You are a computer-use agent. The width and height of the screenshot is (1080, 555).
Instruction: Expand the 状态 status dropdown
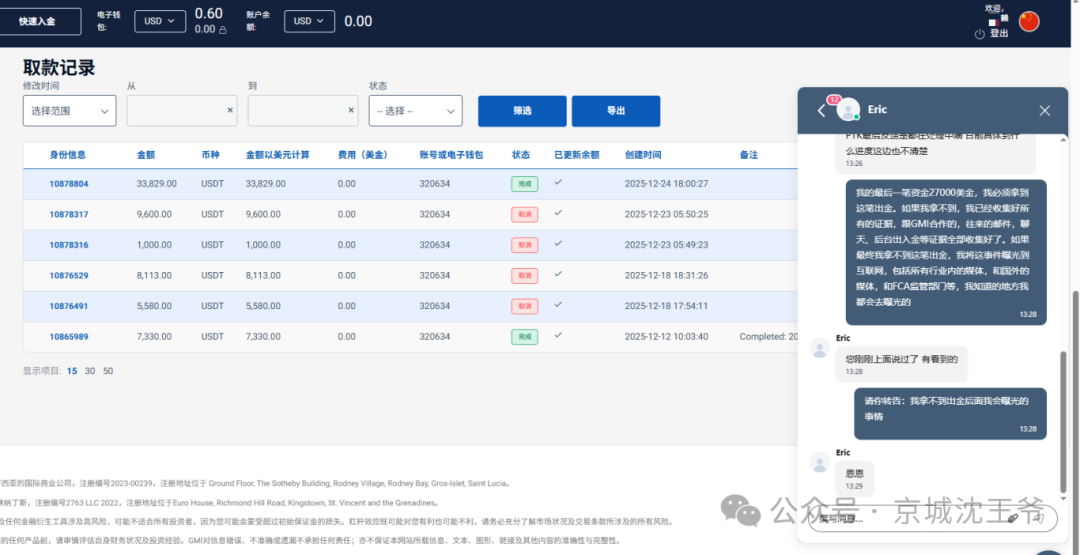click(x=415, y=111)
